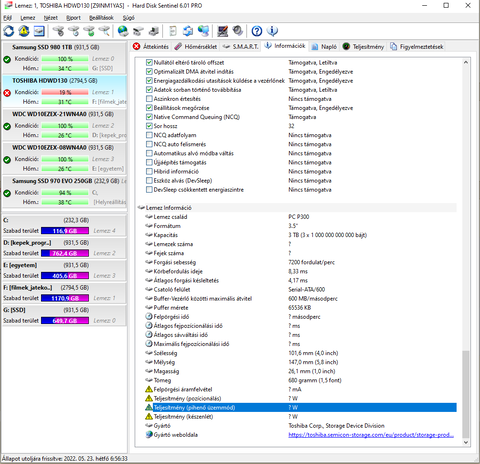This screenshot has width=480, height=464.
Task: Switch to the Napló tab
Action: pos(324,47)
